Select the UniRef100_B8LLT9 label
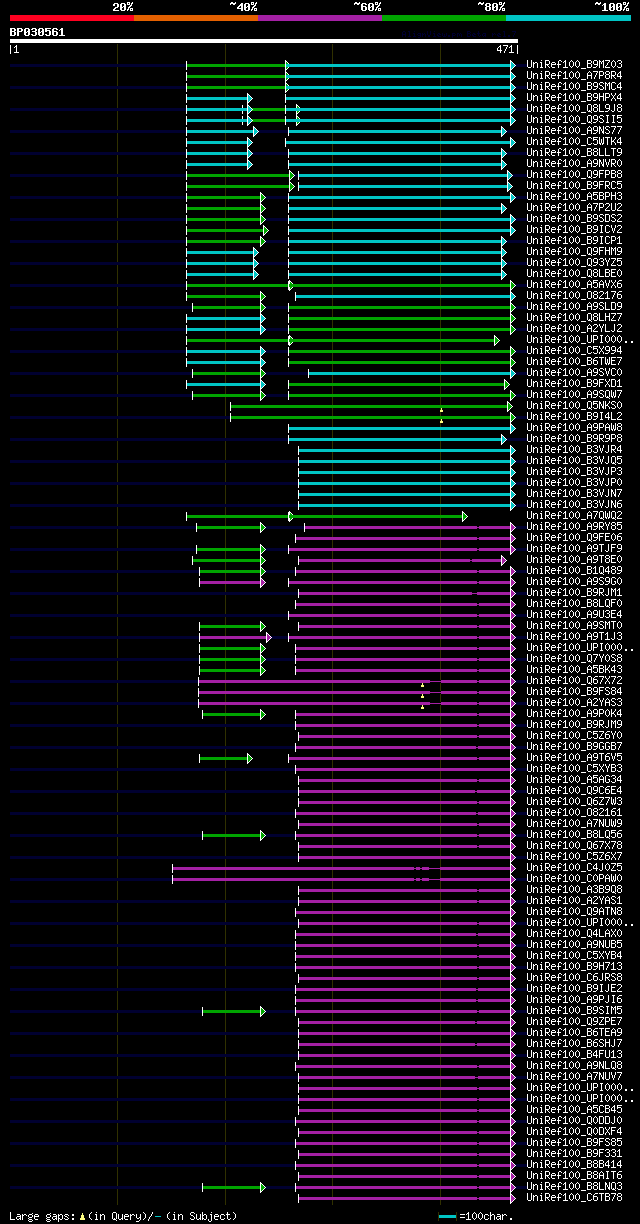 coord(574,153)
